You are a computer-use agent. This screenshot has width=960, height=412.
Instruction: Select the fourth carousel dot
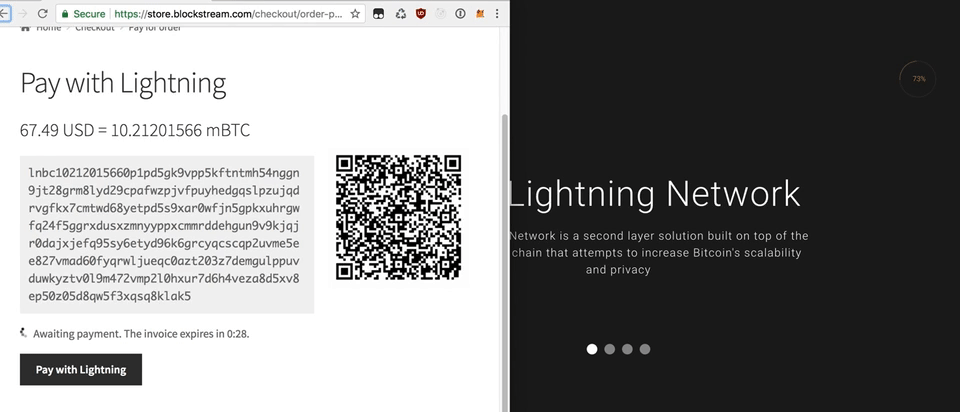645,349
